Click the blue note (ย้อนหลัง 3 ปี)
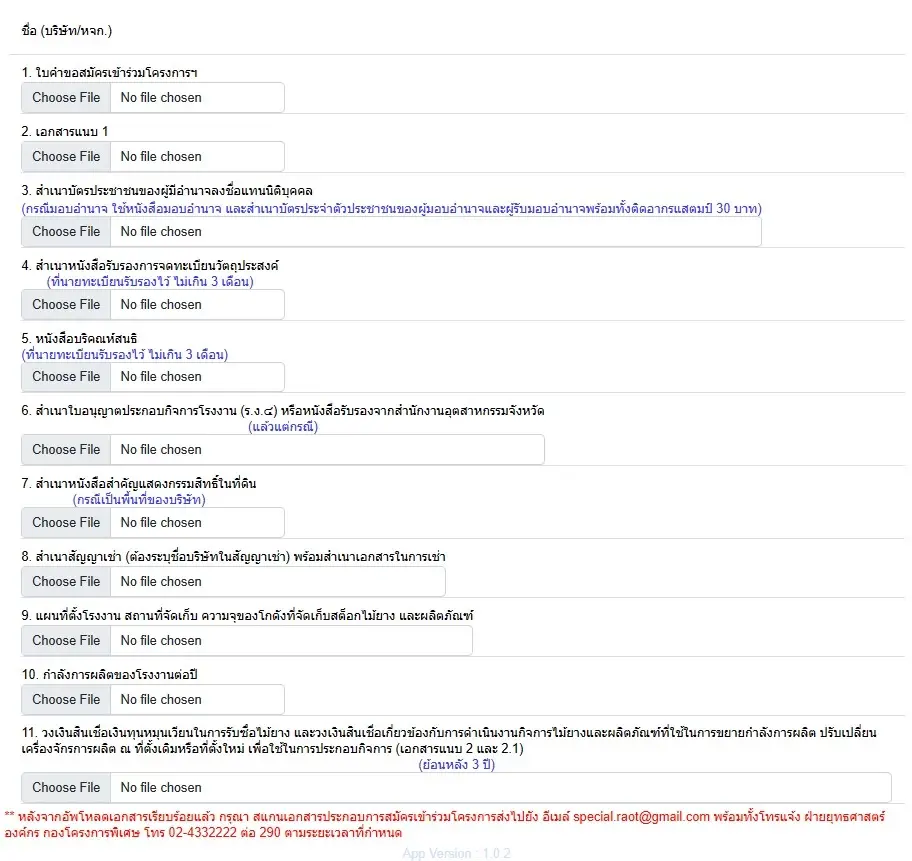The width and height of the screenshot is (912, 861). click(x=457, y=764)
